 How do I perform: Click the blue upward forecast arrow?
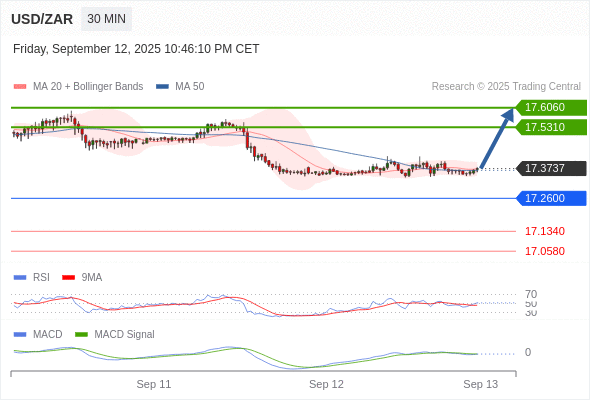pyautogui.click(x=497, y=138)
